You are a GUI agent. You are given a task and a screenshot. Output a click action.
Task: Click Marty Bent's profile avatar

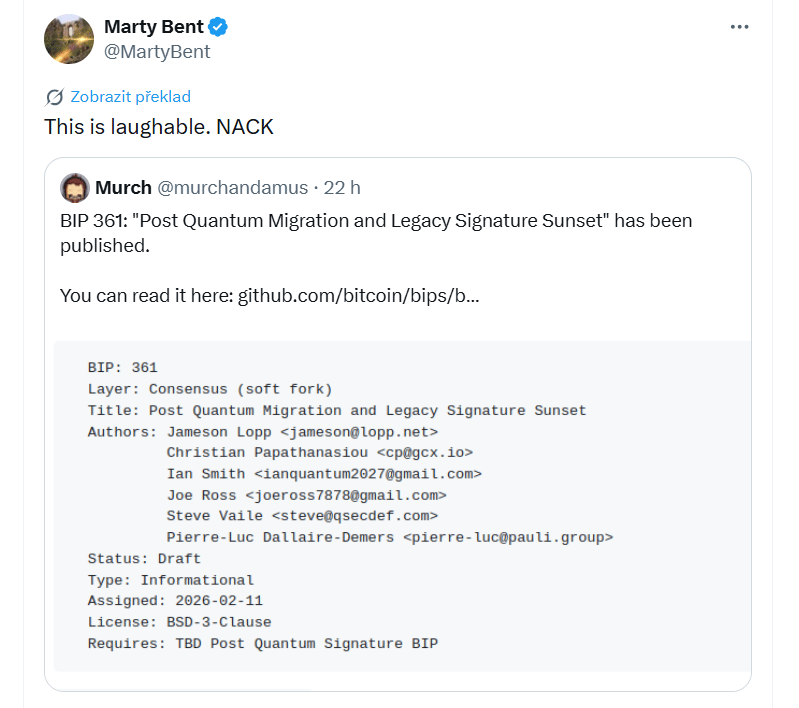coord(69,39)
